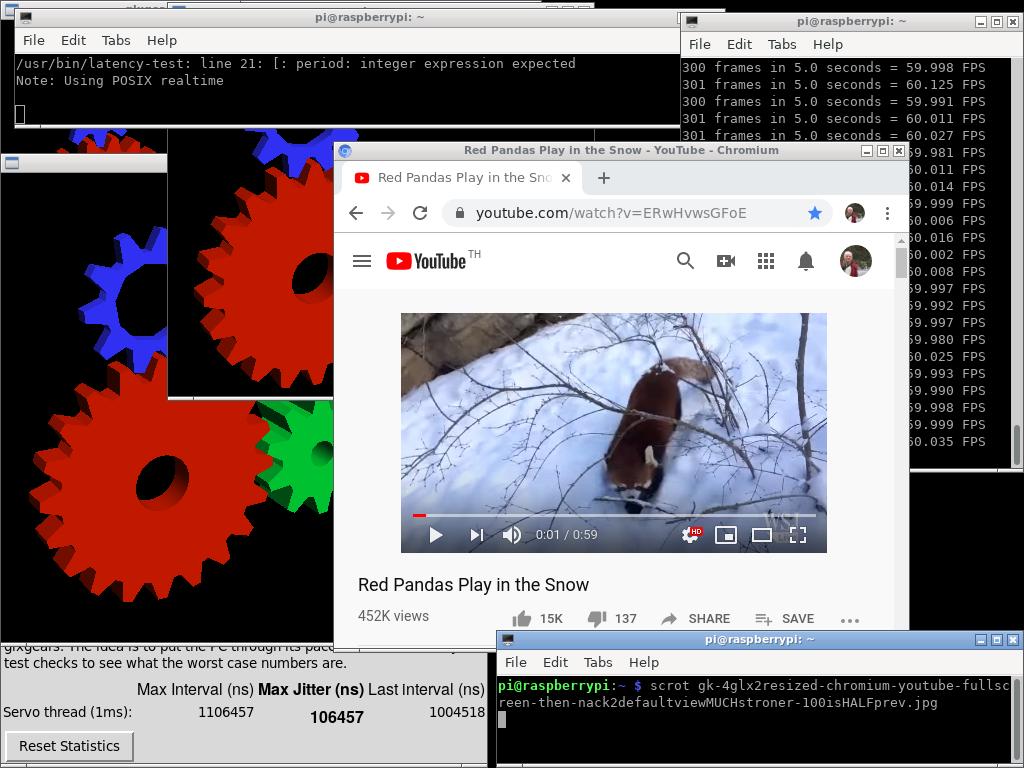Click SAVE to add to playlist
Viewport: 1024px width, 768px height.
pyautogui.click(x=784, y=618)
